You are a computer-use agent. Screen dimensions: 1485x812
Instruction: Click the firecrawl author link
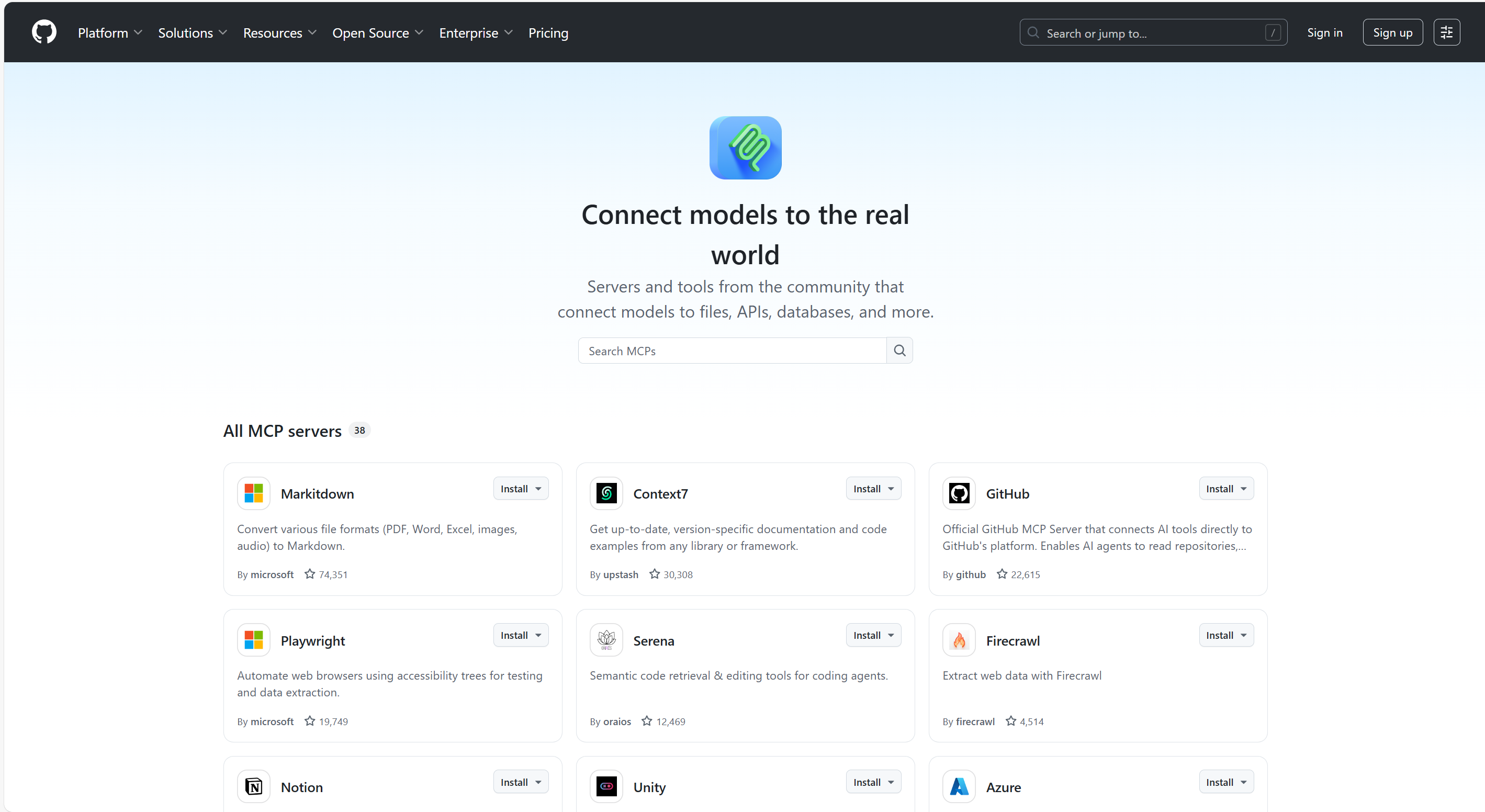pyautogui.click(x=975, y=721)
